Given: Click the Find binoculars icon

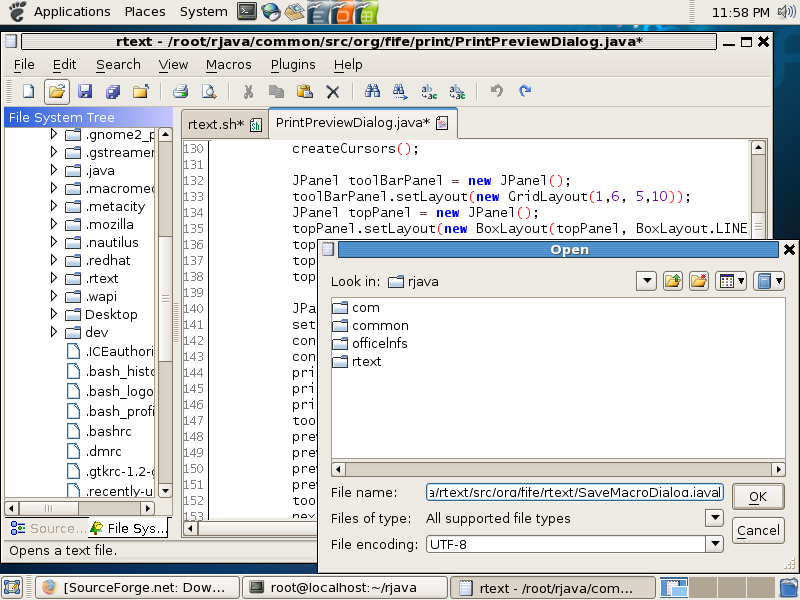Looking at the screenshot, I should (x=372, y=91).
